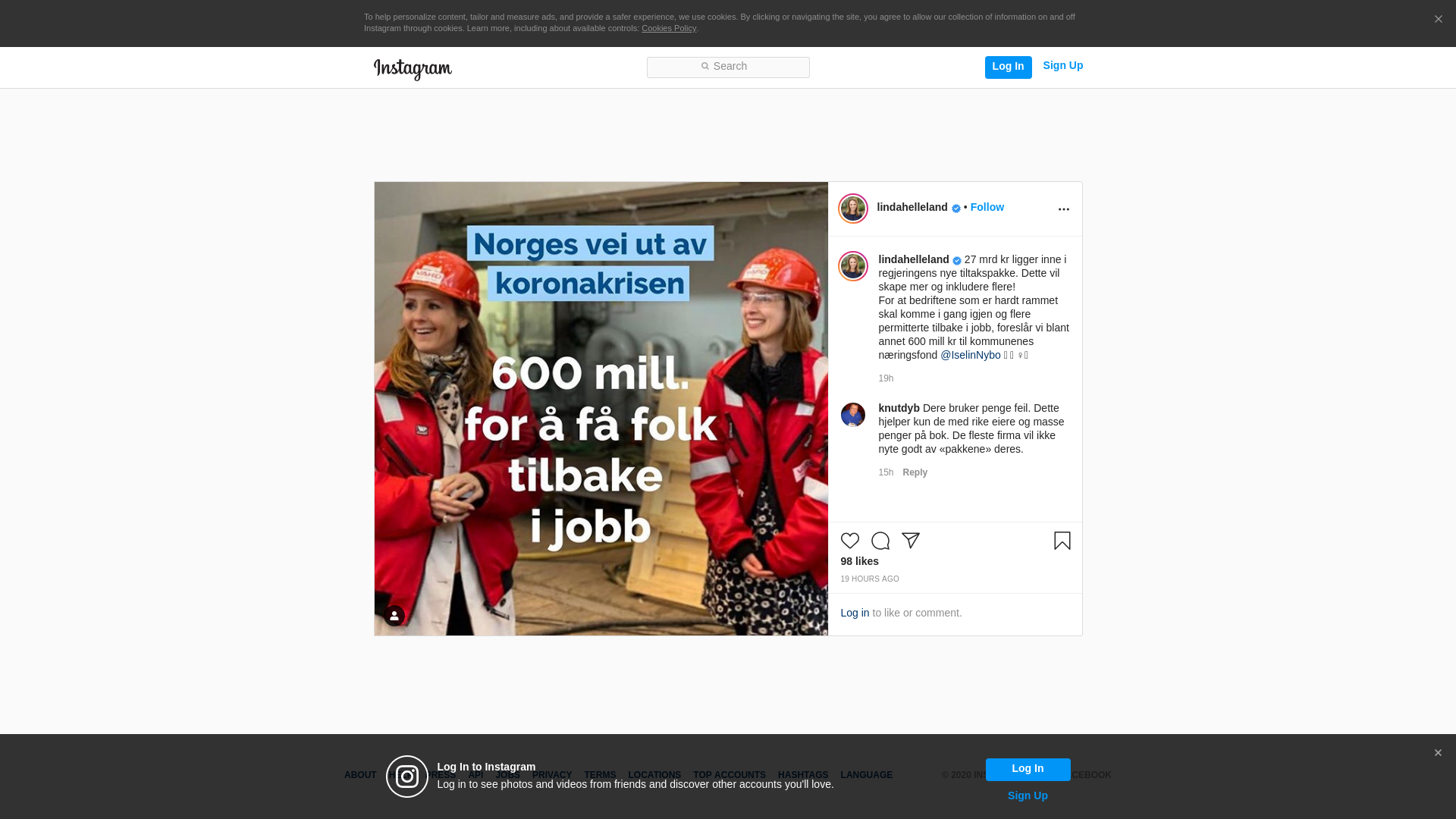Viewport: 1456px width, 819px height.
Task: Click Instagram camera icon in bottom banner
Action: point(407,777)
